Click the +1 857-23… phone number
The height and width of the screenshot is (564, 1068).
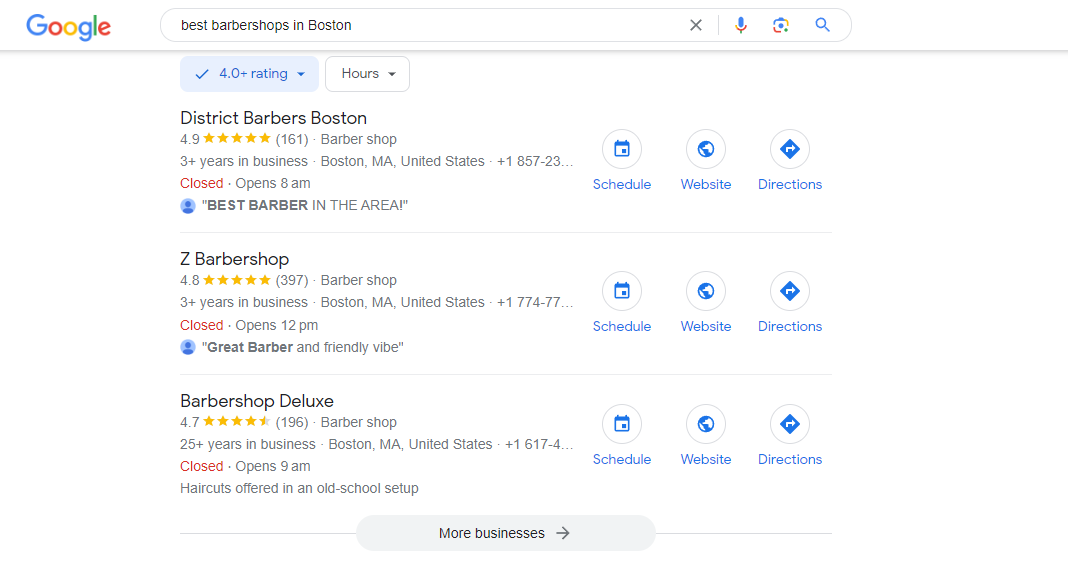[x=535, y=161]
